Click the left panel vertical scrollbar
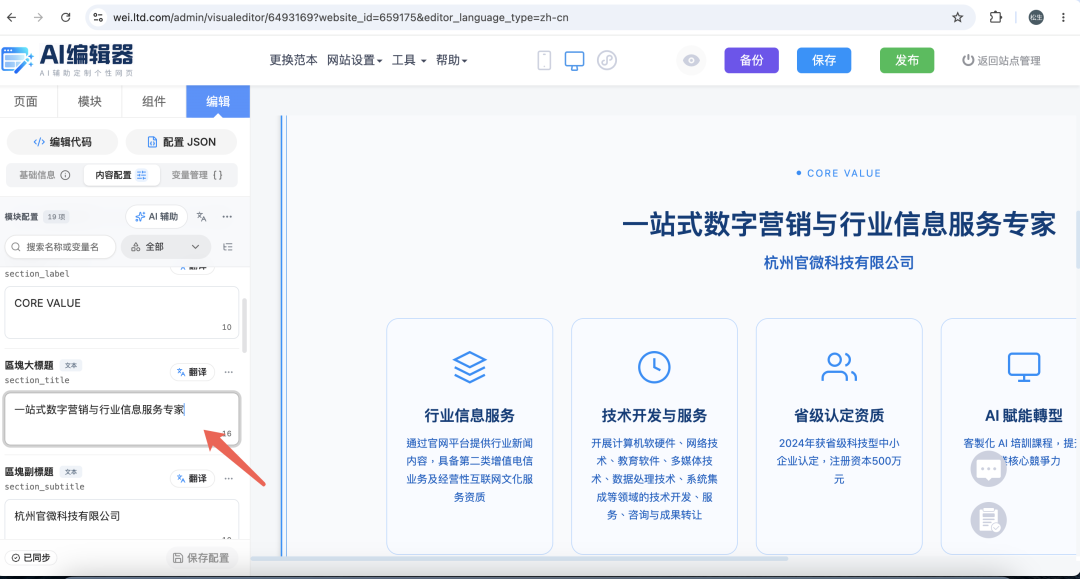This screenshot has width=1080, height=579. pos(244,325)
